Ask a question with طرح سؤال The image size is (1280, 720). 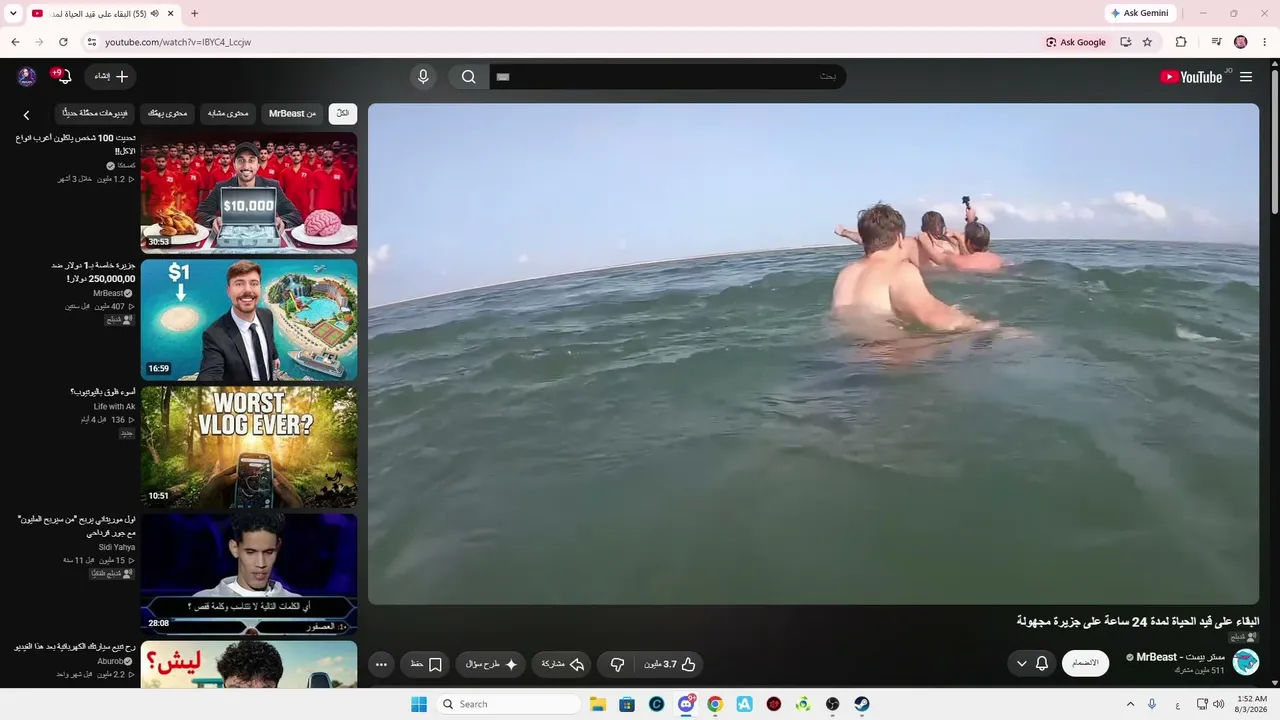pyautogui.click(x=491, y=664)
